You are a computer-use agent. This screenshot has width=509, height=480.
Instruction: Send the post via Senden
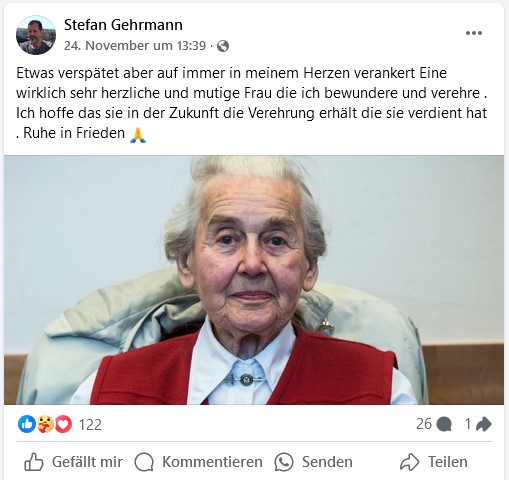pos(313,462)
